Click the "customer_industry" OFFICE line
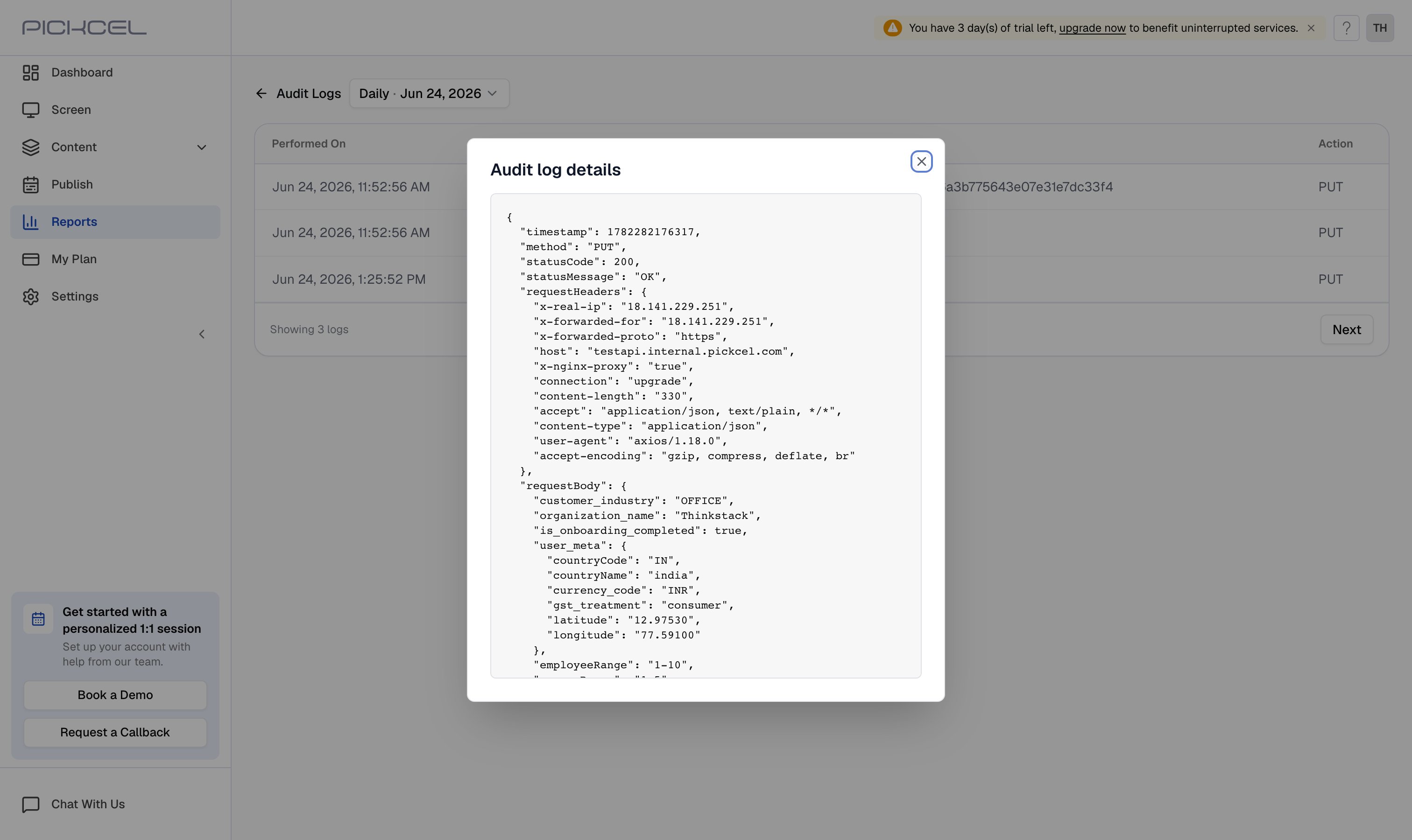Image resolution: width=1412 pixels, height=840 pixels. coord(633,501)
